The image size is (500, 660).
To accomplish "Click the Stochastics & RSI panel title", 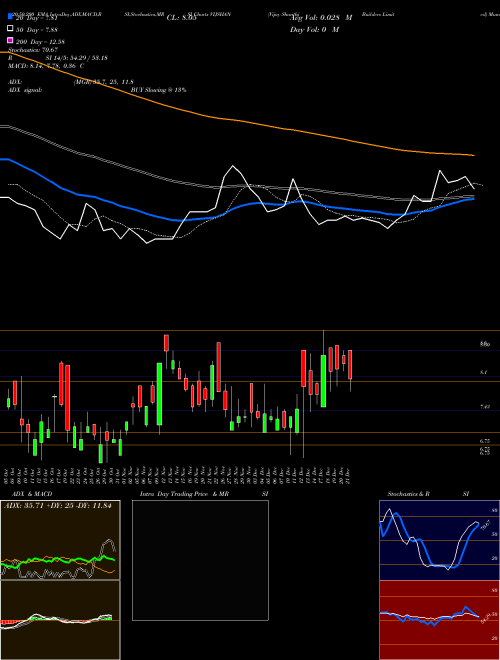I will (x=428, y=494).
